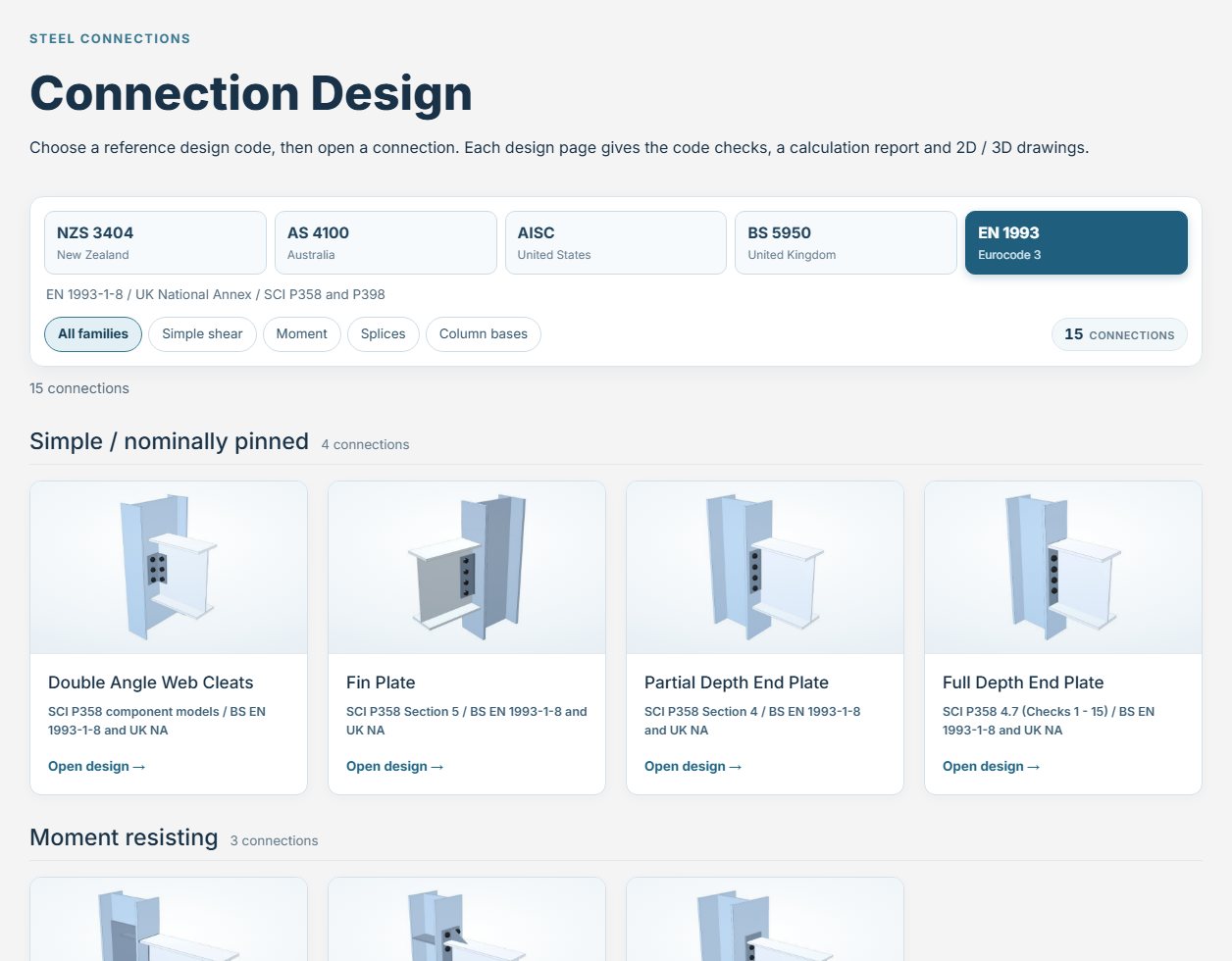The height and width of the screenshot is (961, 1232).
Task: Open design for Fin Plate
Action: click(x=394, y=767)
